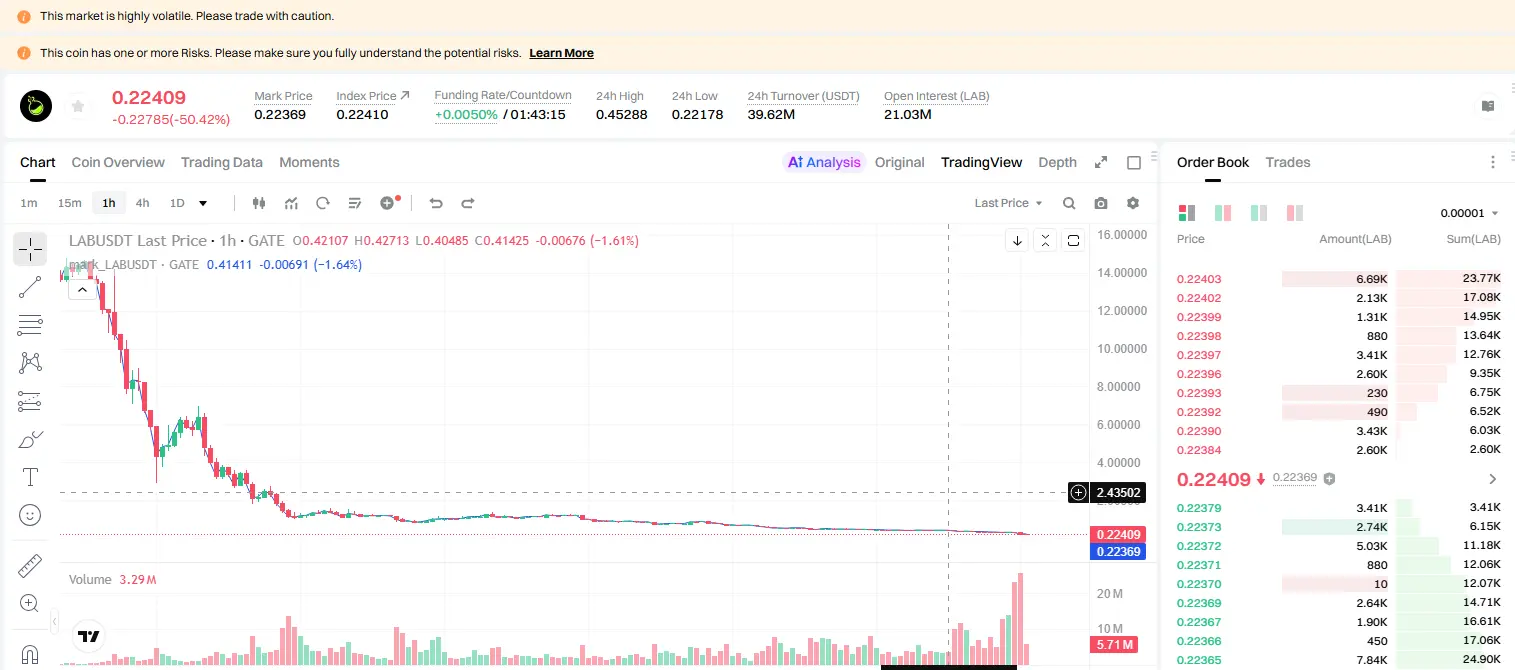Screen dimensions: 1515x670
Task: Toggle the magnet mode tool
Action: (x=30, y=655)
